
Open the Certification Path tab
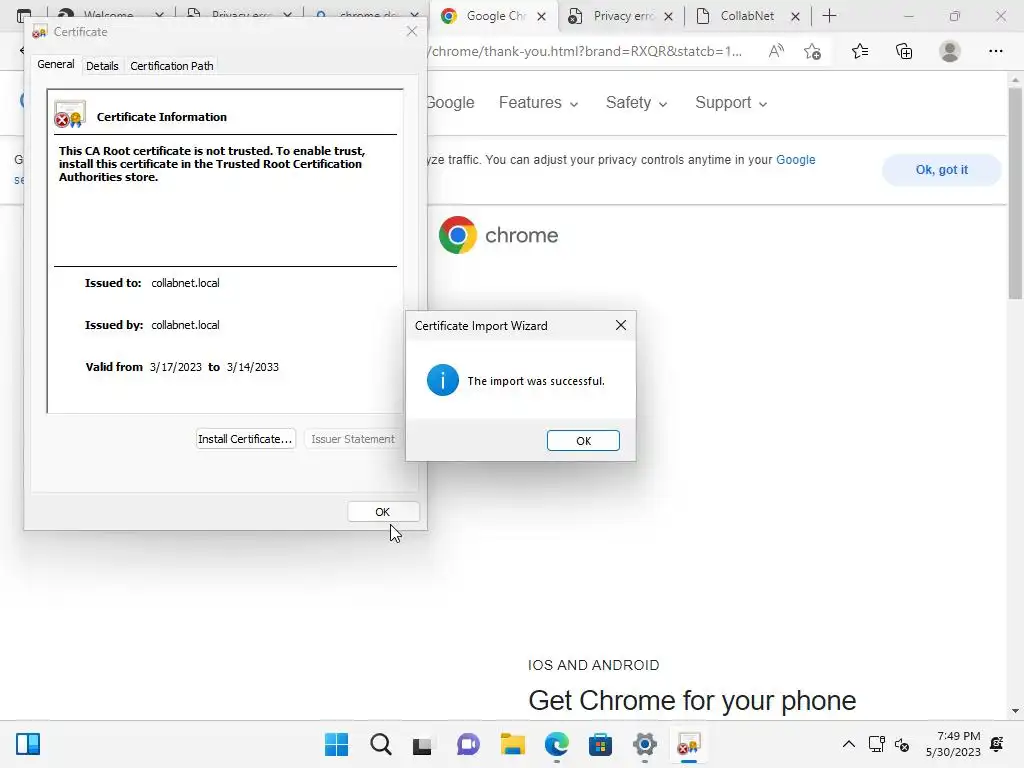(x=172, y=66)
